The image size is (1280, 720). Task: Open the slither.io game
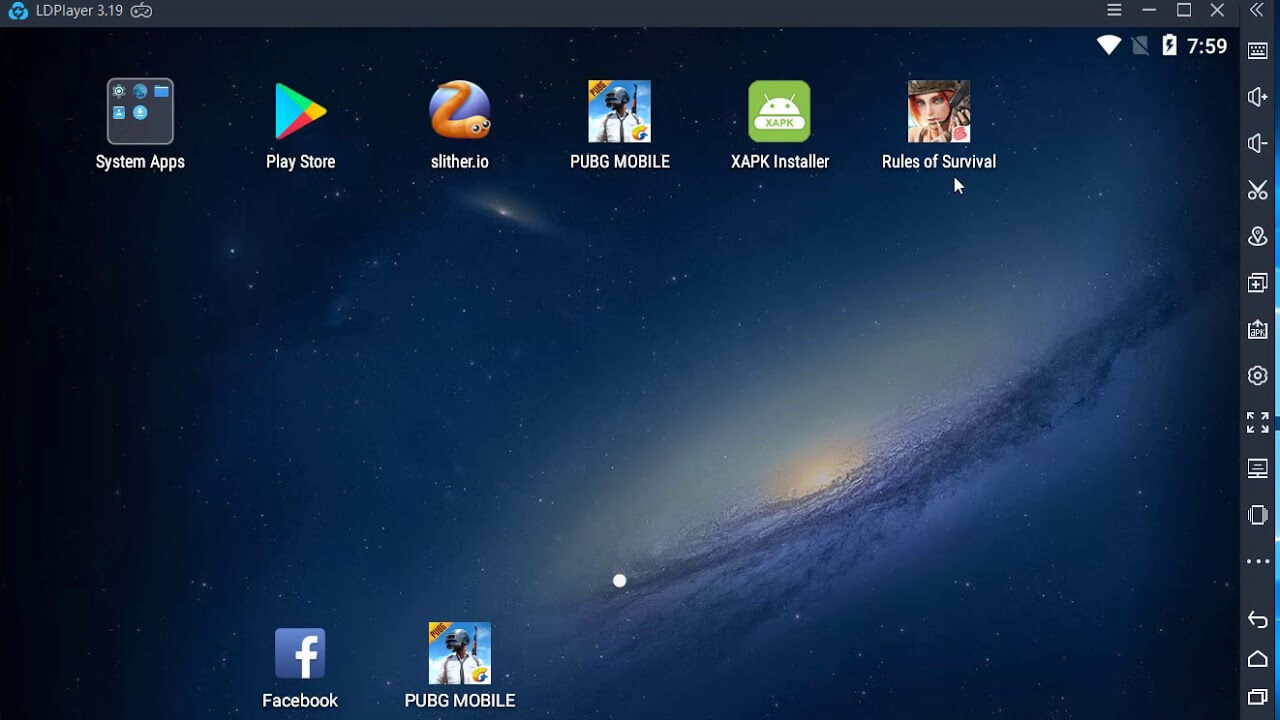coord(460,111)
